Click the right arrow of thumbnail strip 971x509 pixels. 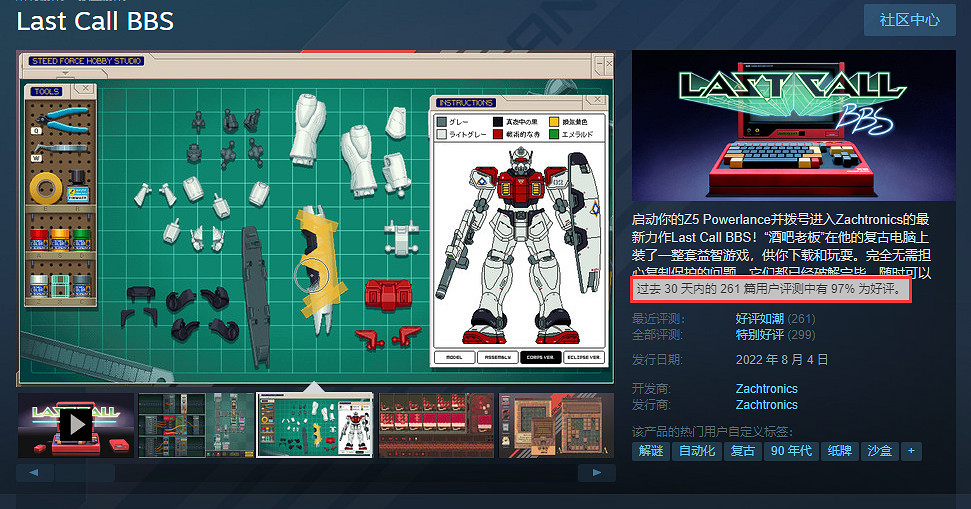(x=596, y=472)
